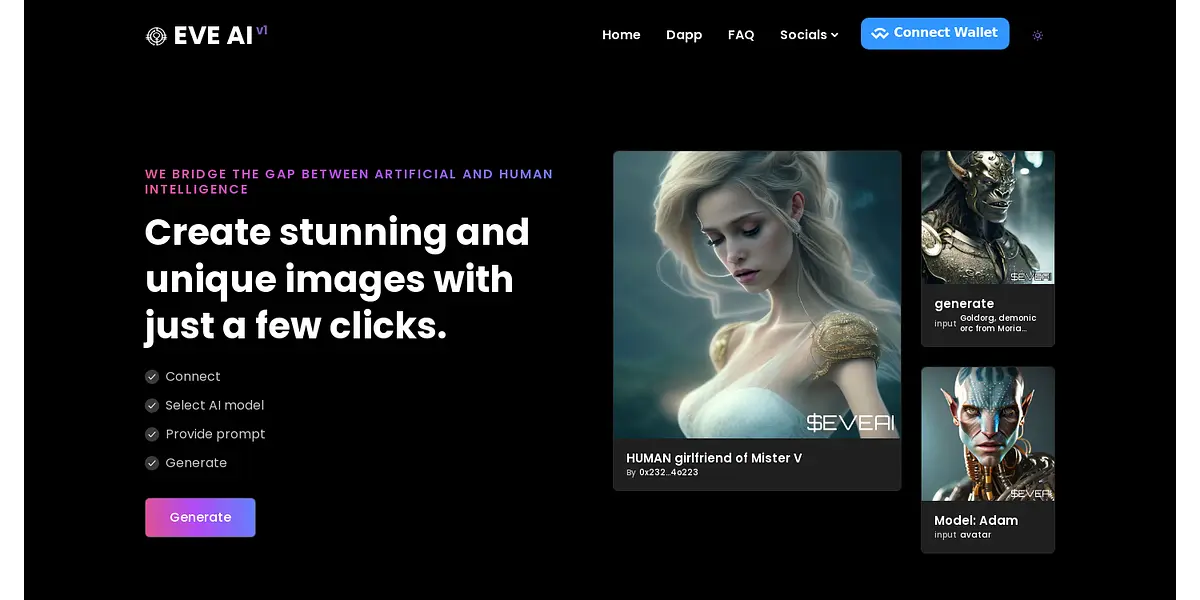Click checkmark icon beside Provide prompt

pos(152,434)
